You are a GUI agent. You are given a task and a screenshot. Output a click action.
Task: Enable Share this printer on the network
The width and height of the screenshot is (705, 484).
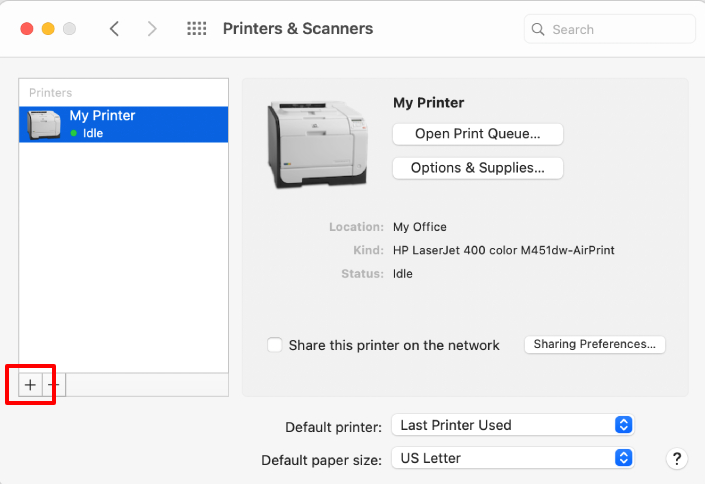[275, 345]
